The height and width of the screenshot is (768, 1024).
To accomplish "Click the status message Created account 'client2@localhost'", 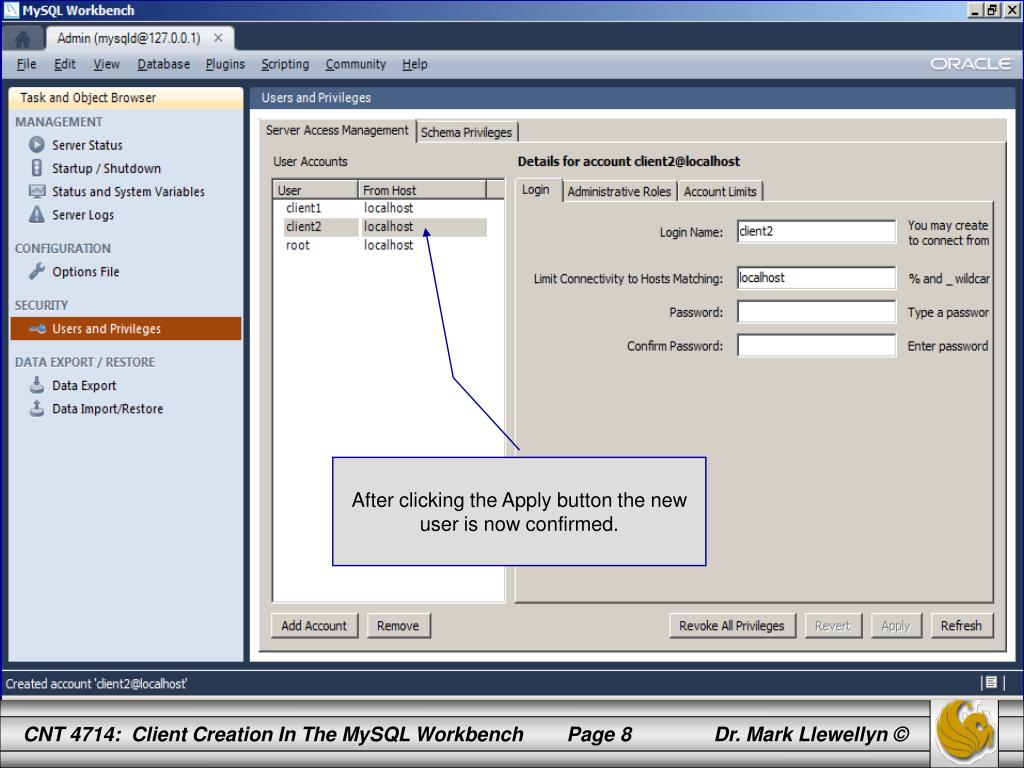I will click(96, 684).
